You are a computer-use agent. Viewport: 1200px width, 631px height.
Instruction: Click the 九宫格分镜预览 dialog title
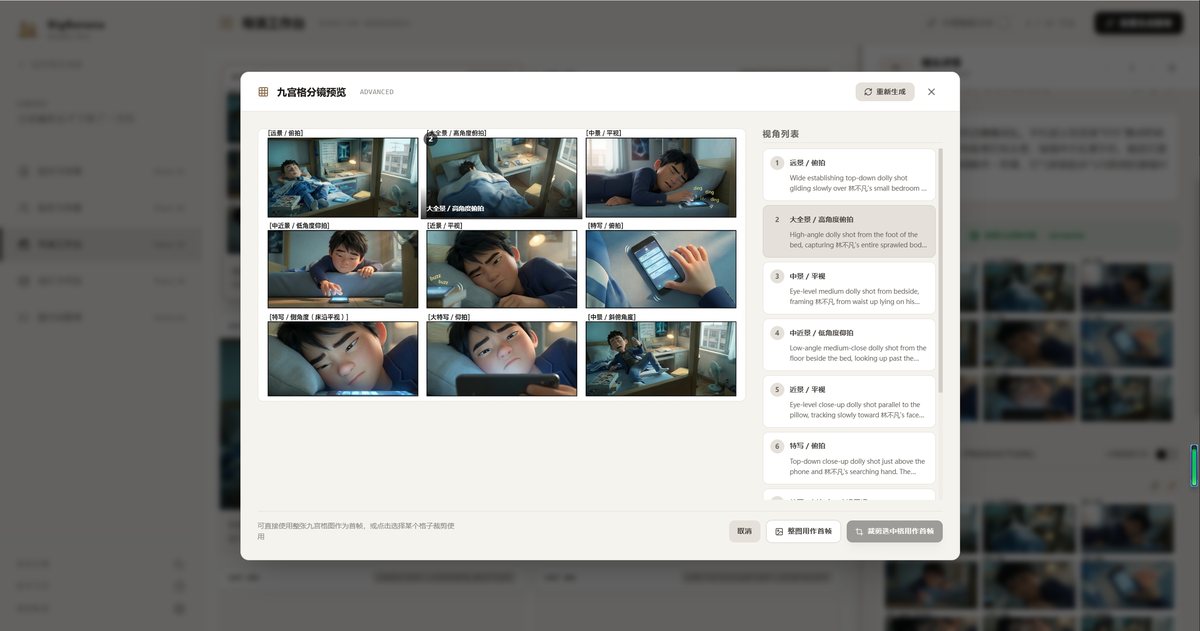click(311, 92)
